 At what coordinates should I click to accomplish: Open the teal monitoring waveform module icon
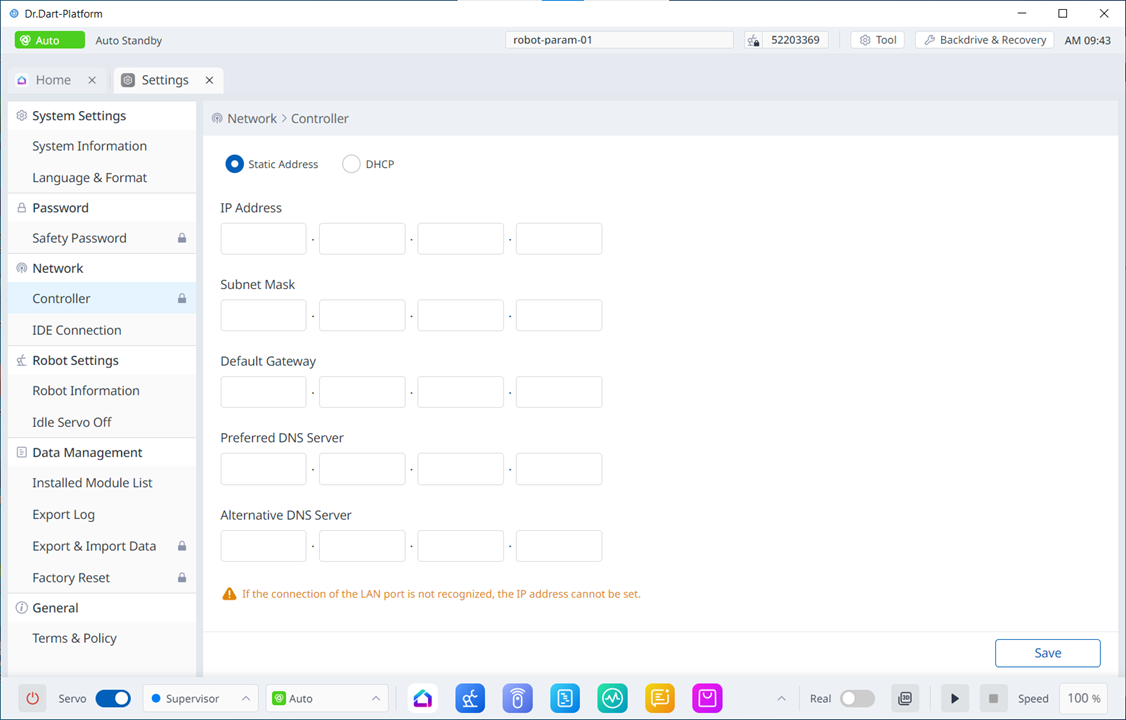(x=612, y=698)
